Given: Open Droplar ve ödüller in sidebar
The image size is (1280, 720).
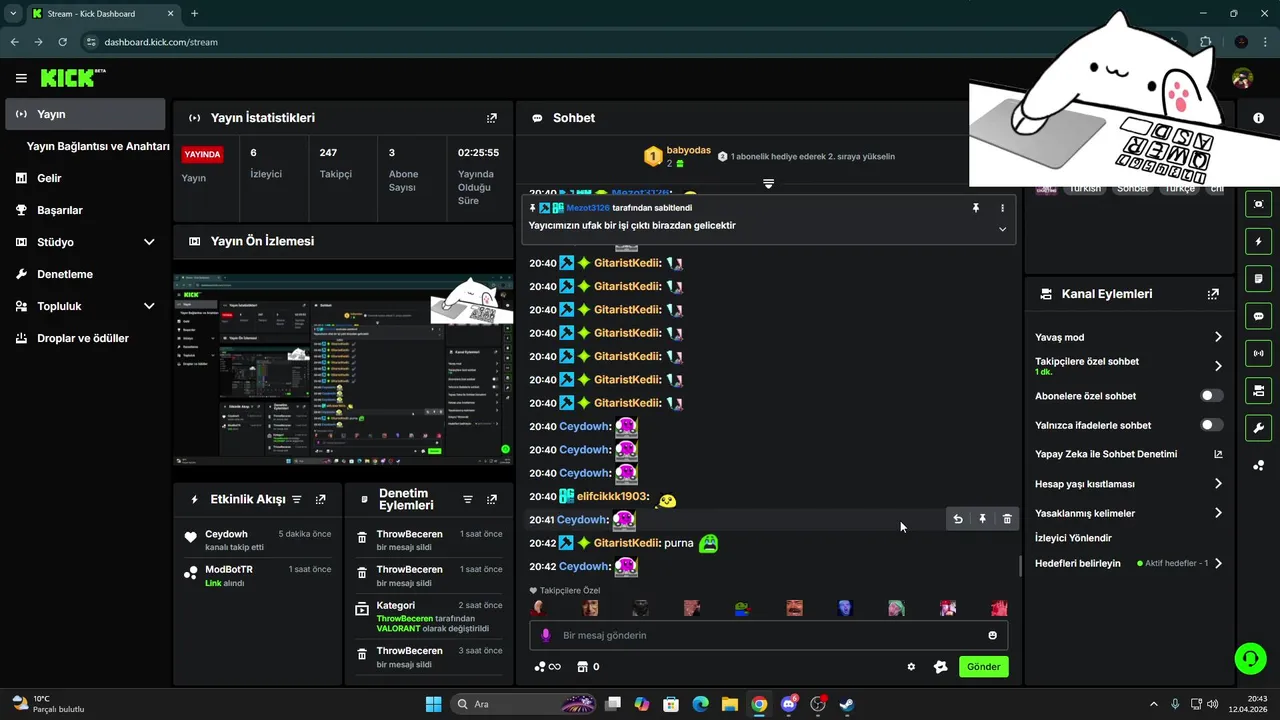Looking at the screenshot, I should click(85, 338).
